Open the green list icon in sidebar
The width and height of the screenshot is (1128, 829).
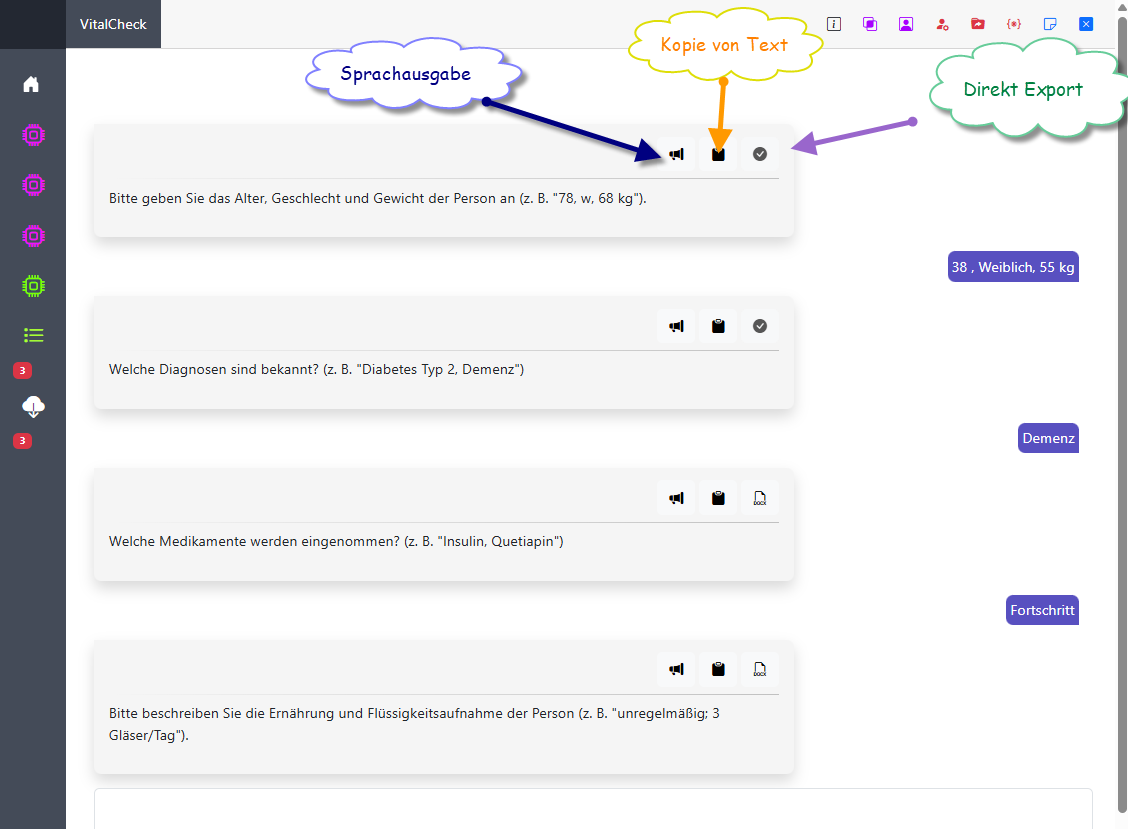pyautogui.click(x=33, y=335)
